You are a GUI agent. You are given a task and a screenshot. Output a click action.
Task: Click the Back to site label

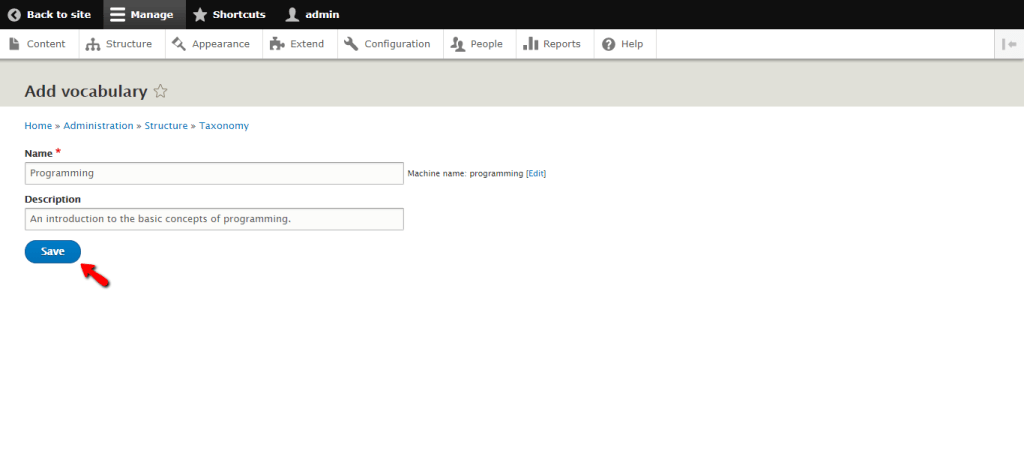point(59,14)
